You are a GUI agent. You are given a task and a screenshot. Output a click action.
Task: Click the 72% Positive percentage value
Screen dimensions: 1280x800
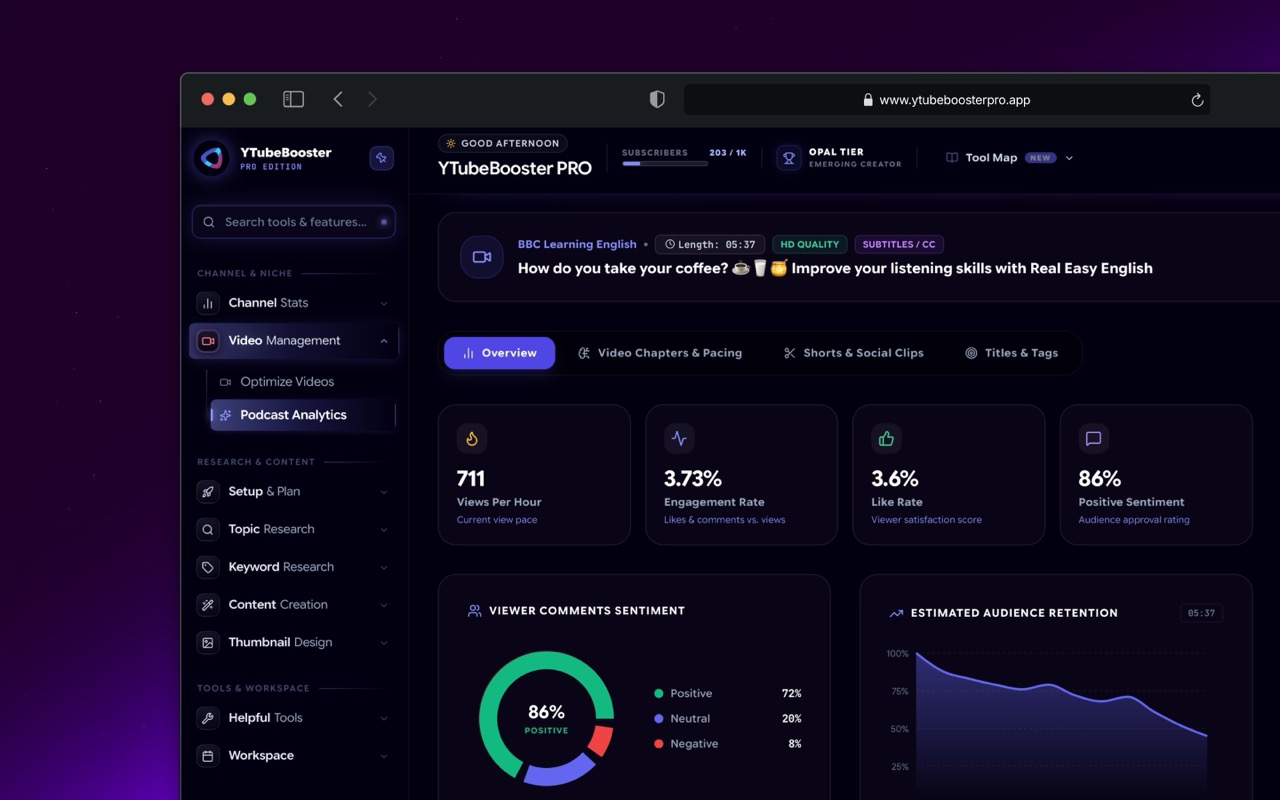(792, 693)
